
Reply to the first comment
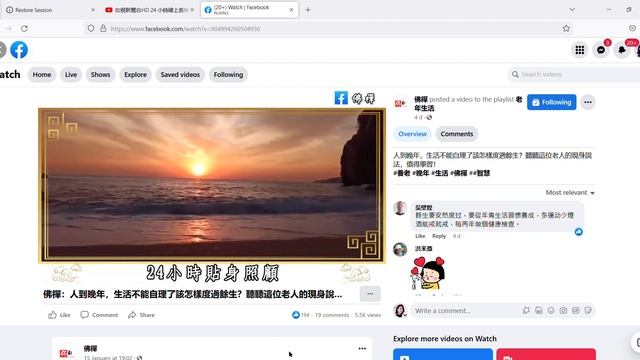tap(439, 236)
